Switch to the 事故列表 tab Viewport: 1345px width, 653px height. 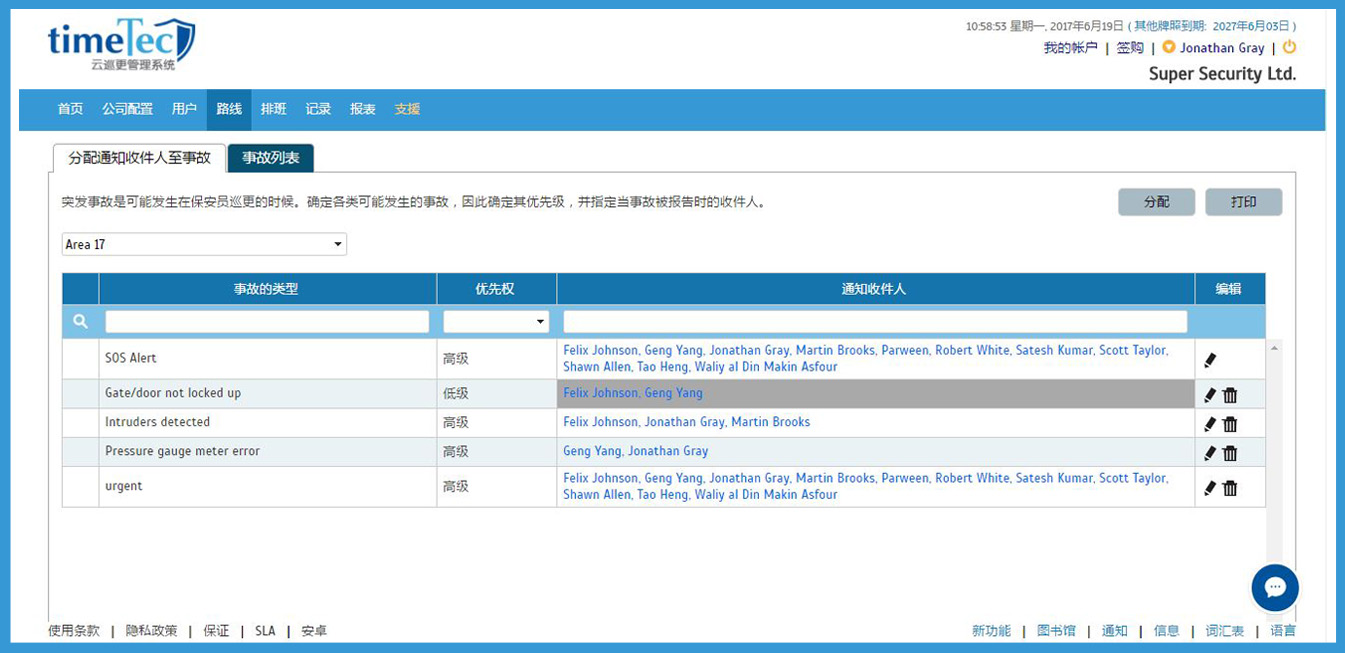(x=270, y=158)
